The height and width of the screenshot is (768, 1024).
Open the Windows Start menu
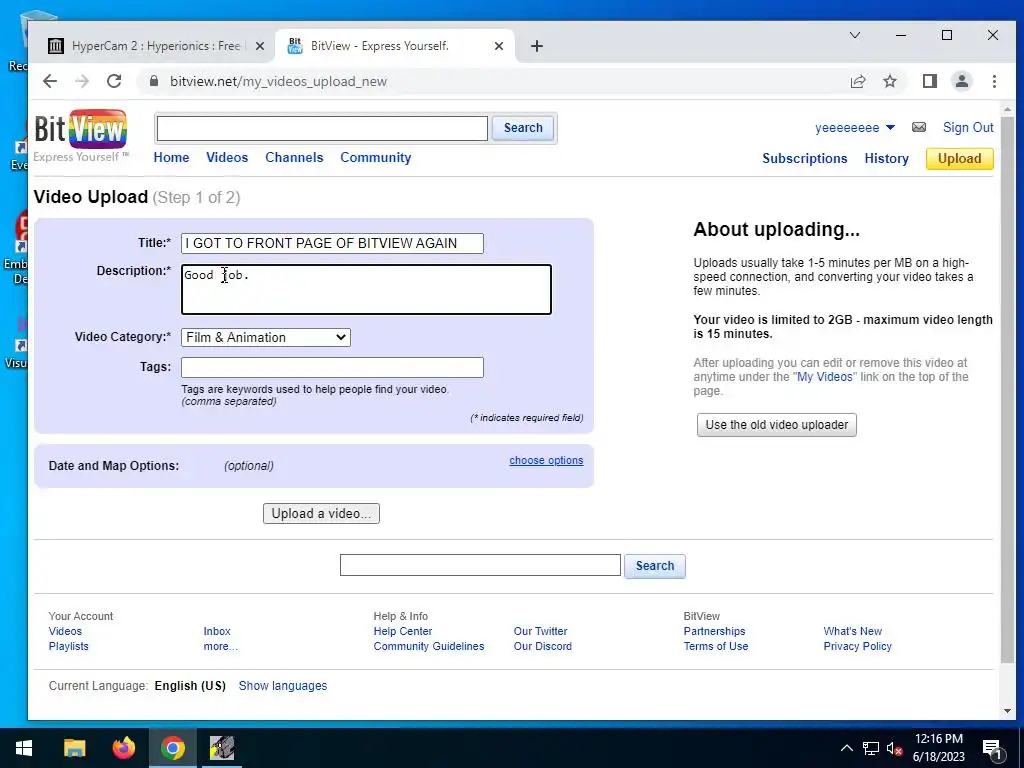point(24,748)
